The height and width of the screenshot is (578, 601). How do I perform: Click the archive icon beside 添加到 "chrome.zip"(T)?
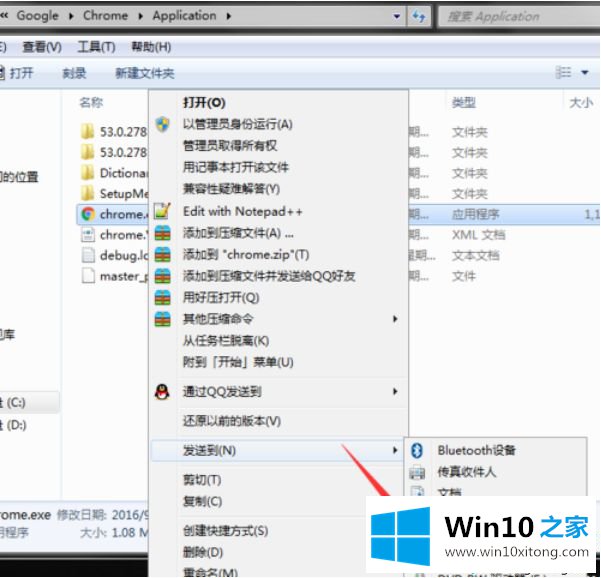point(162,255)
